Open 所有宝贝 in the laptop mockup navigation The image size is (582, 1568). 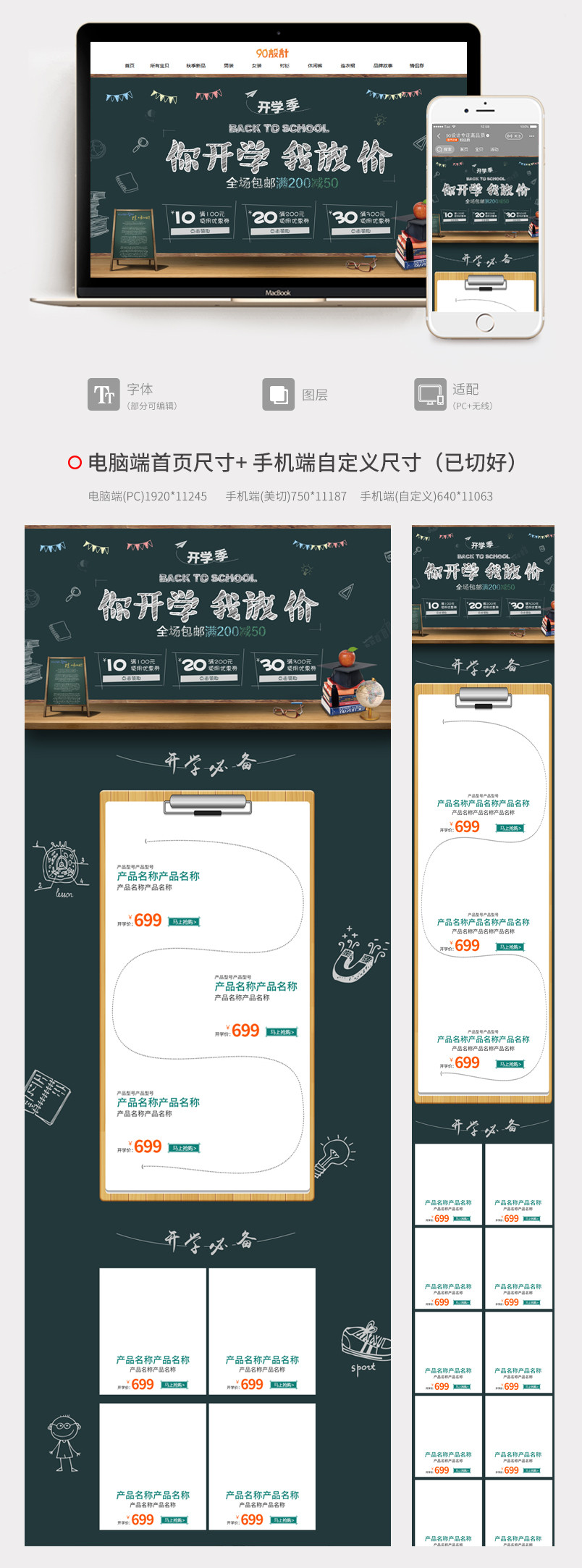(159, 66)
